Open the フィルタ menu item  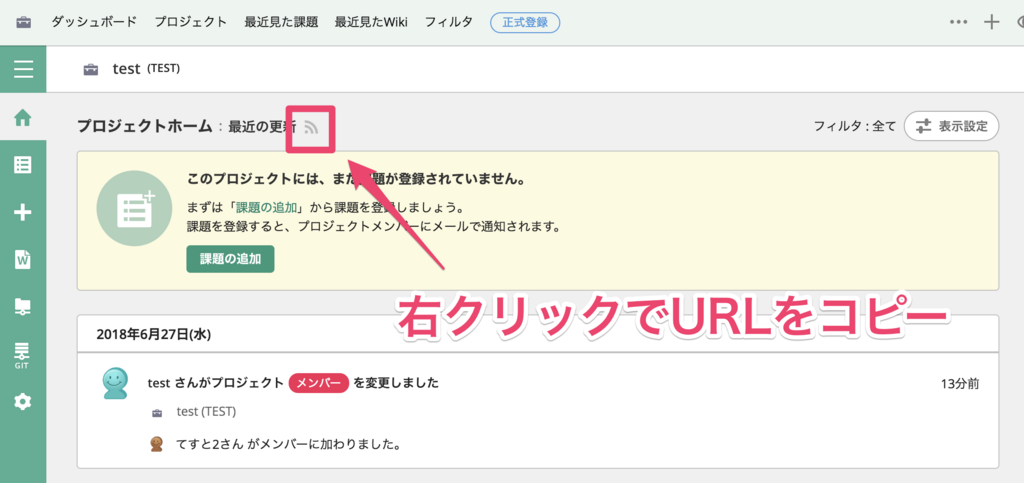[448, 22]
